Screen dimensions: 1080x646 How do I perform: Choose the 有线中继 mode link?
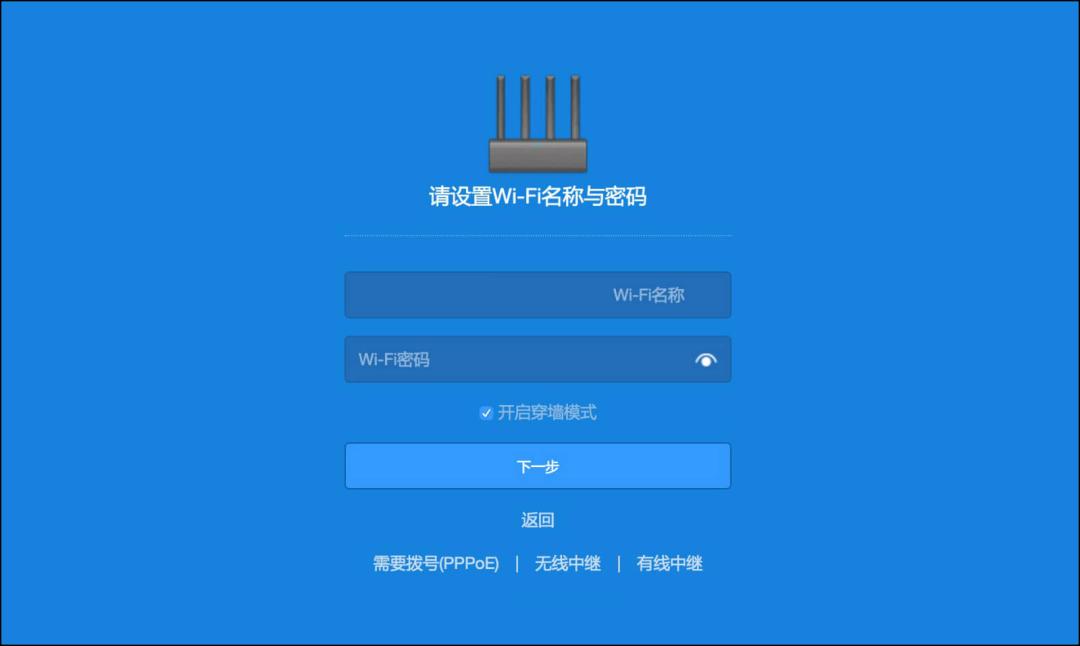(669, 563)
